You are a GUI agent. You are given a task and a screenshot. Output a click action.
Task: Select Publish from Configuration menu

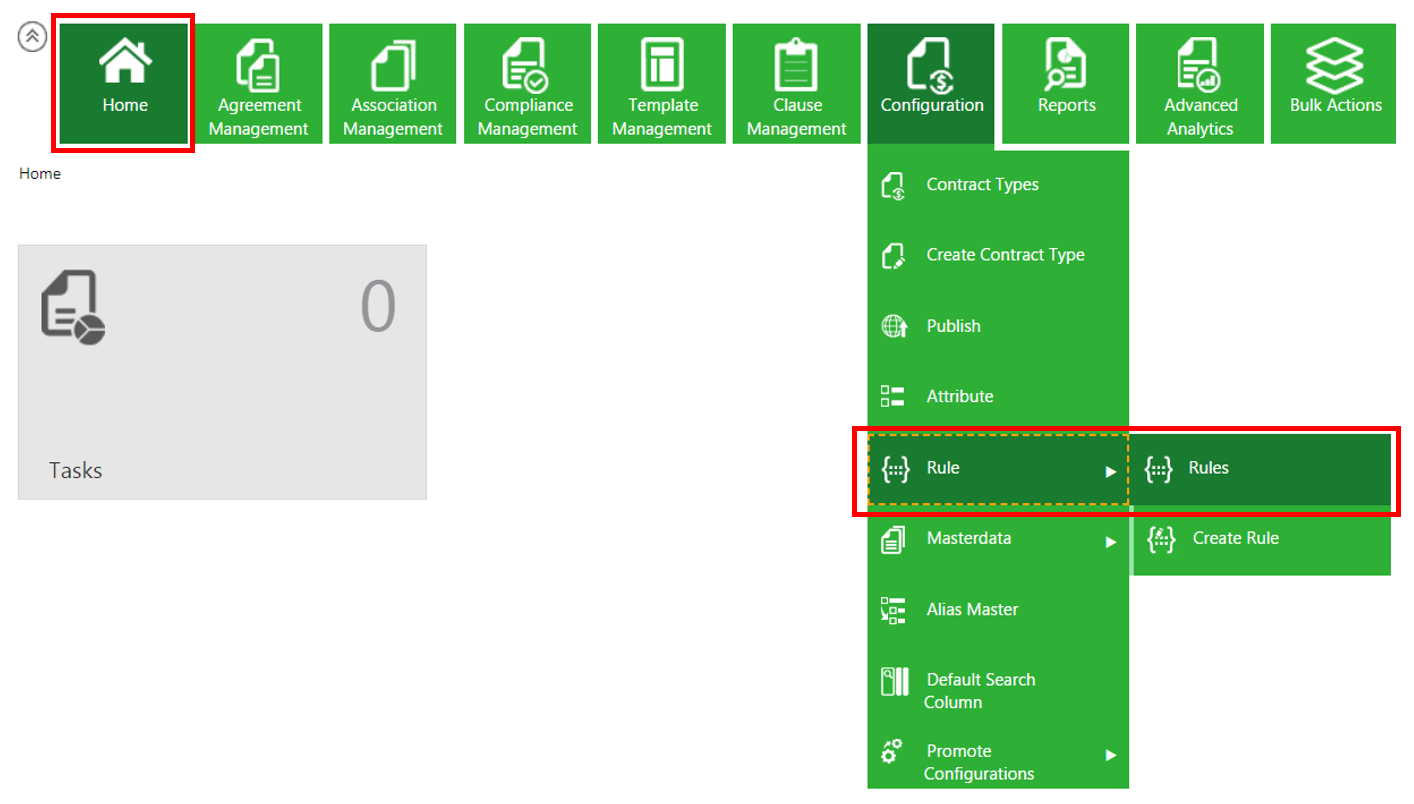953,326
